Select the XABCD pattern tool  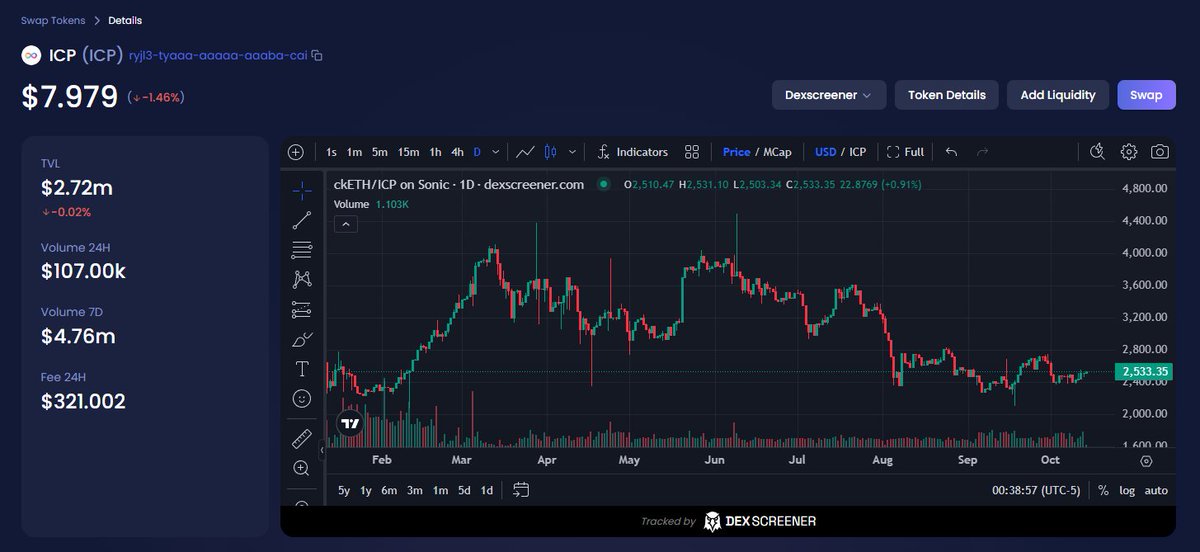pyautogui.click(x=301, y=280)
